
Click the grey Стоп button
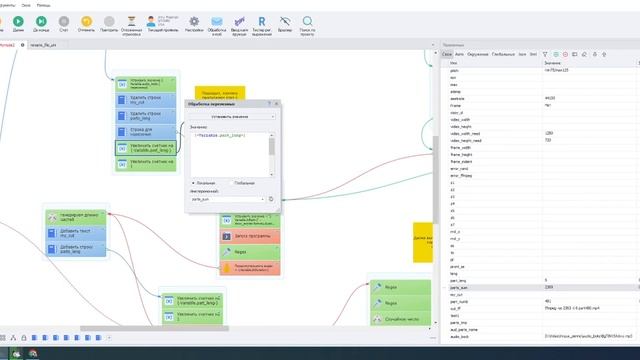tap(64, 21)
